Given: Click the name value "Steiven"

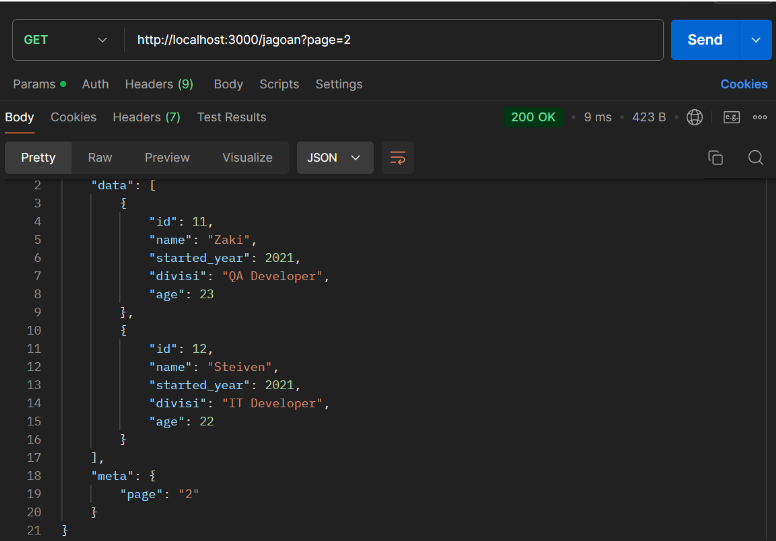Looking at the screenshot, I should click(240, 367).
